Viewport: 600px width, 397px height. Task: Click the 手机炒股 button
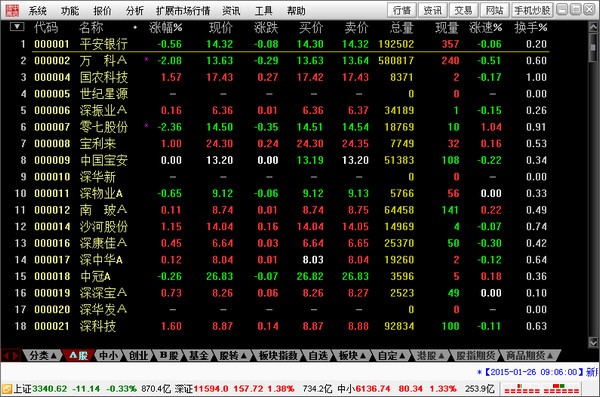tap(532, 10)
